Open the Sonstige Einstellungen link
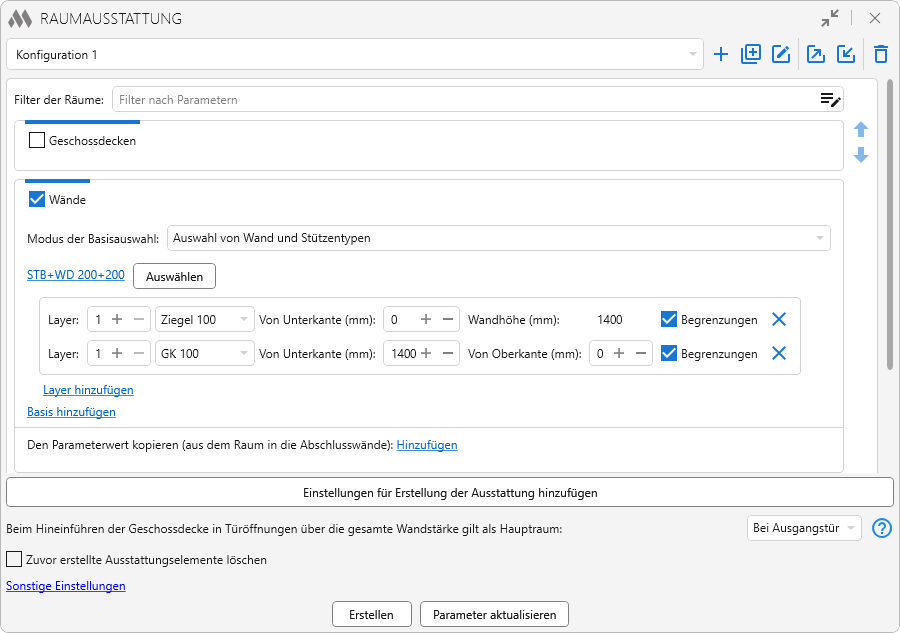 pos(66,586)
